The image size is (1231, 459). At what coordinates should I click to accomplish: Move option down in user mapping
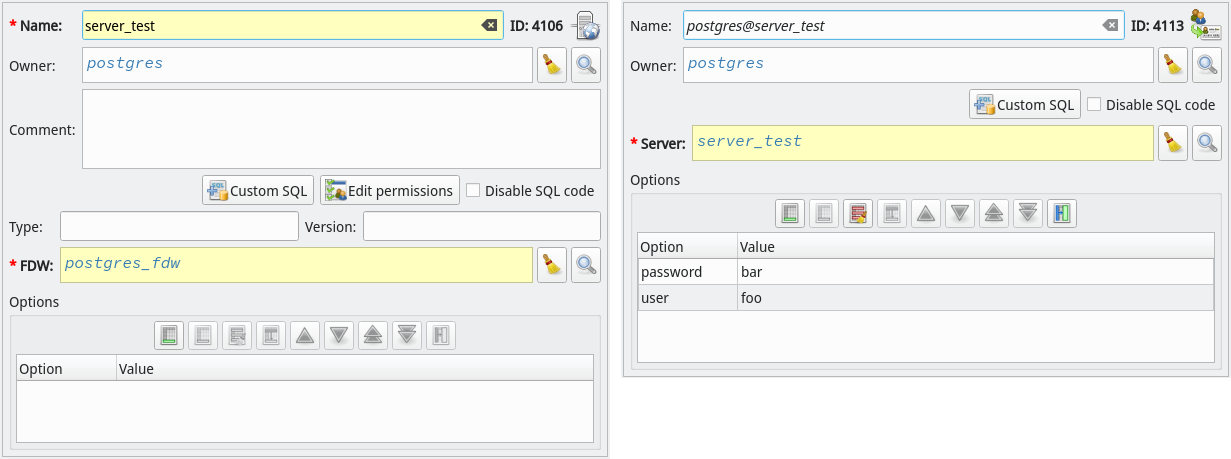coord(960,213)
